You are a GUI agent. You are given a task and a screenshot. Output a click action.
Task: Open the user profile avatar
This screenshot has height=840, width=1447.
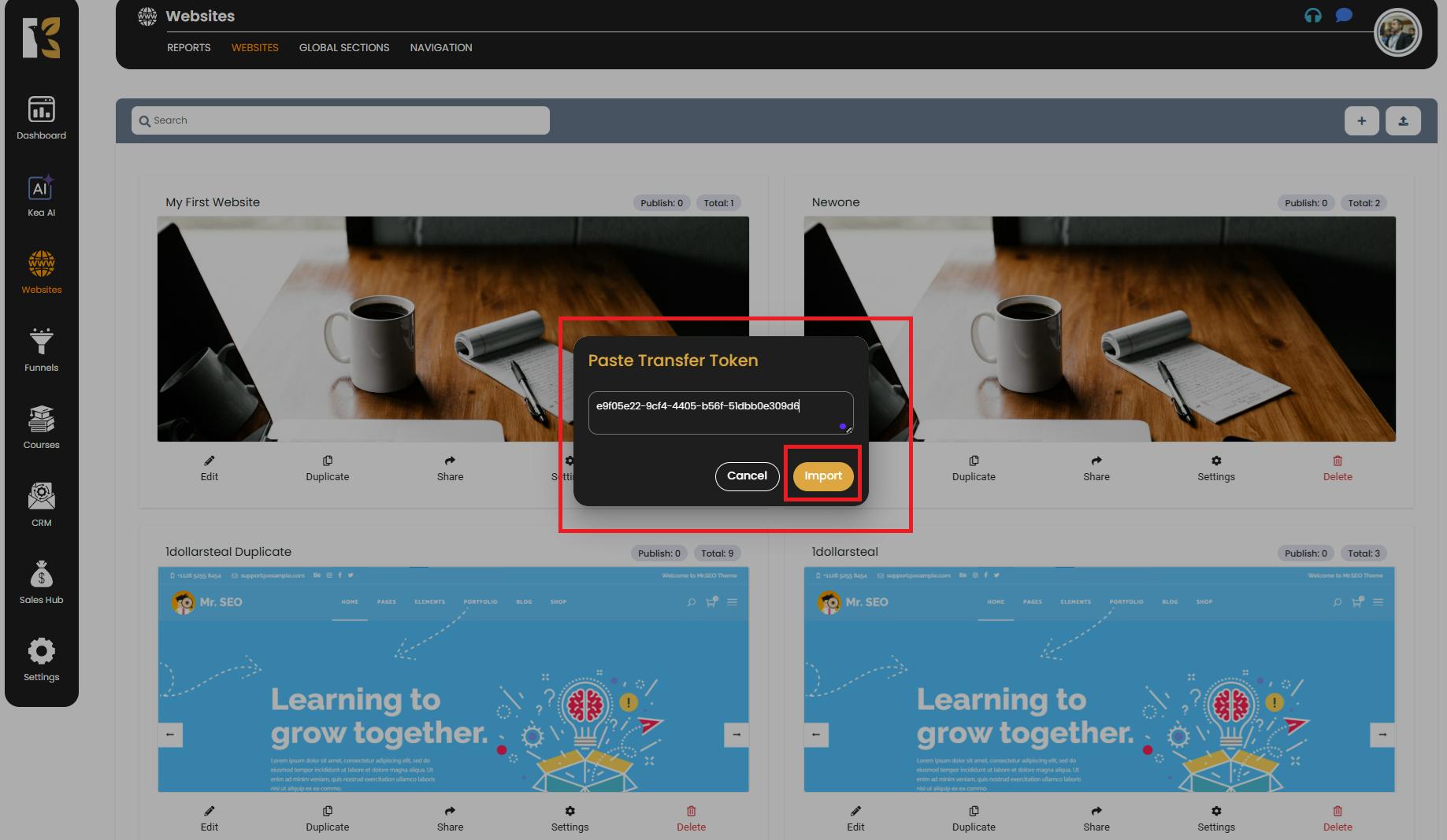point(1397,33)
